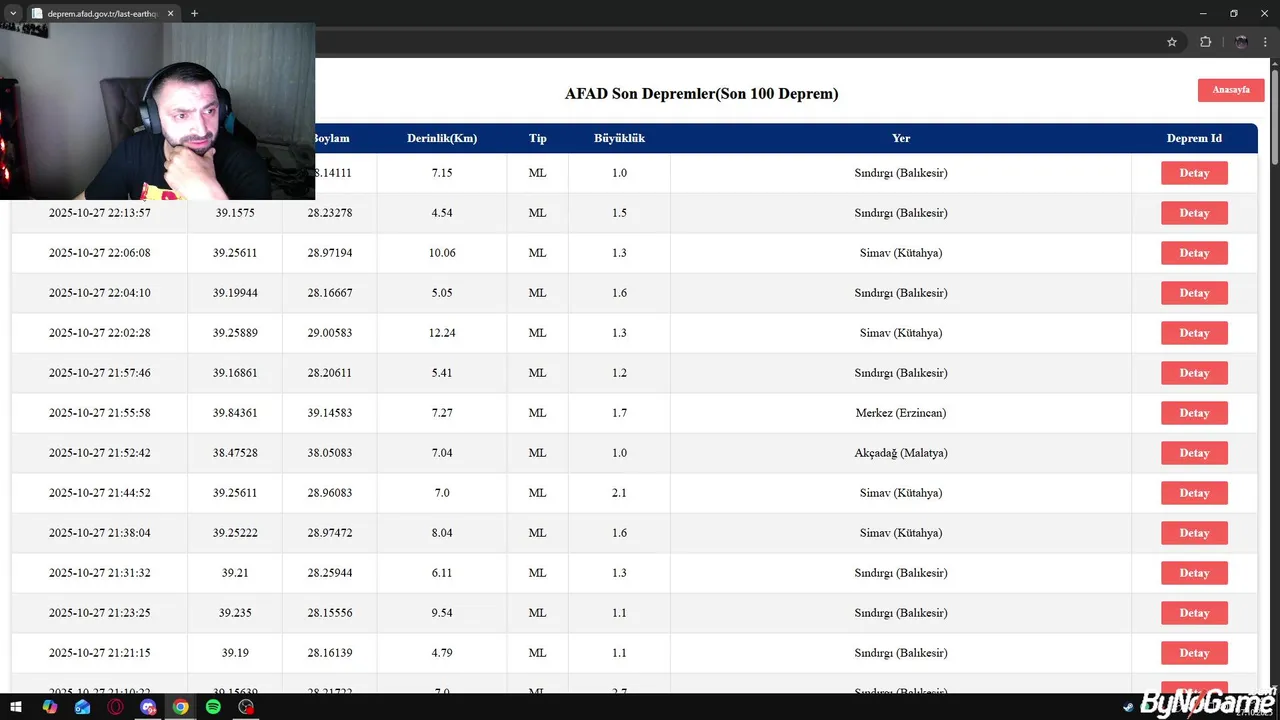
Task: Launch Copilot from the taskbar
Action: 49,707
